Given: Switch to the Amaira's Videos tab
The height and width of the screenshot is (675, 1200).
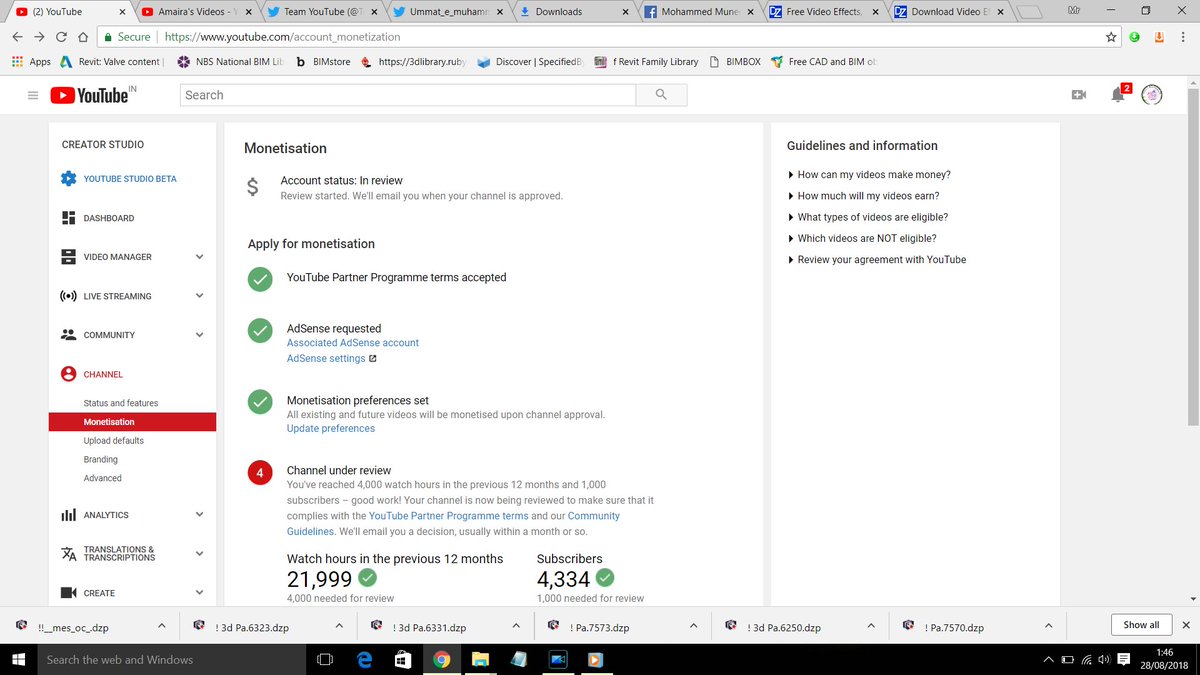Looking at the screenshot, I should click(196, 12).
